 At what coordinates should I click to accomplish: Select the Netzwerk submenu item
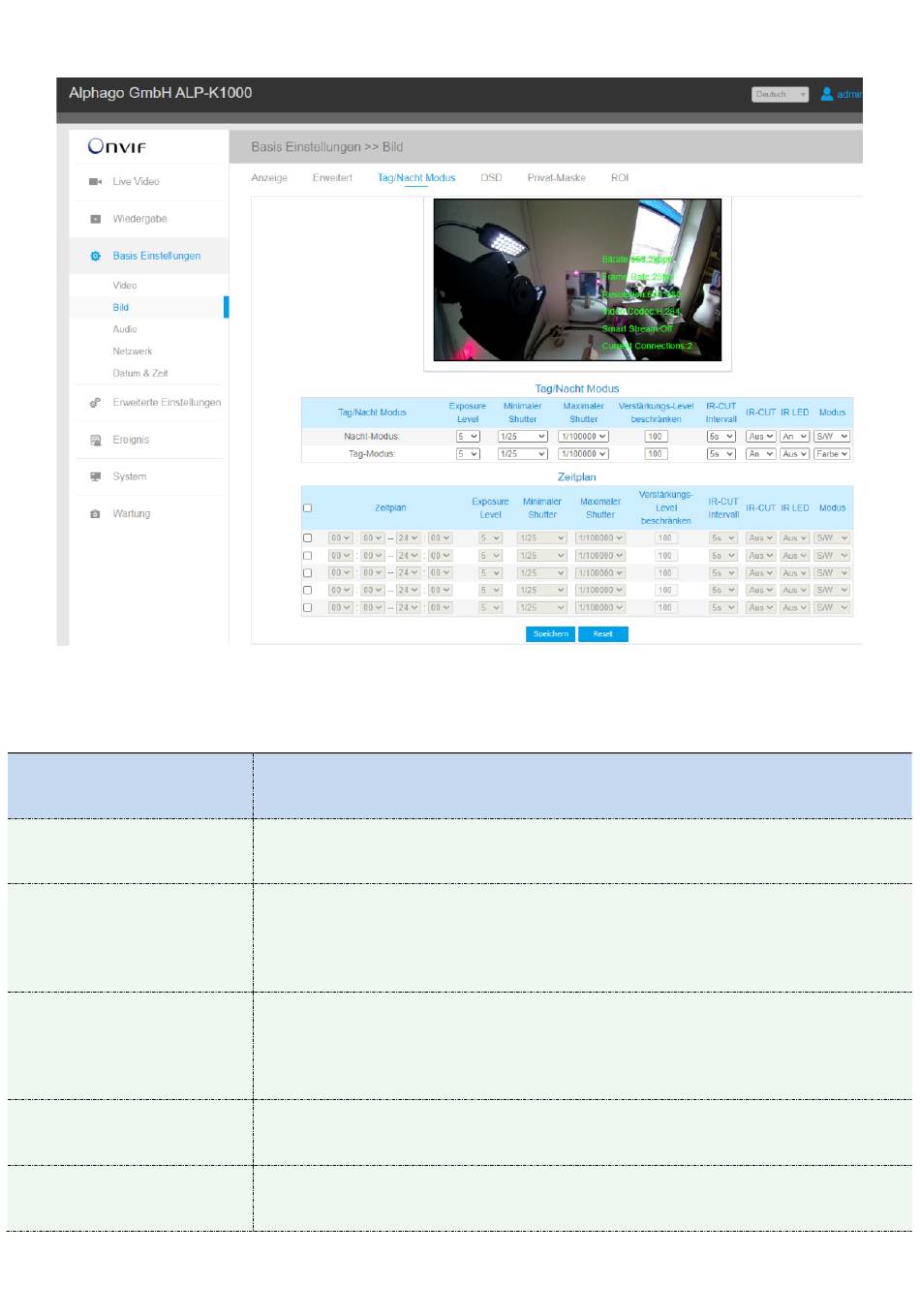133,352
